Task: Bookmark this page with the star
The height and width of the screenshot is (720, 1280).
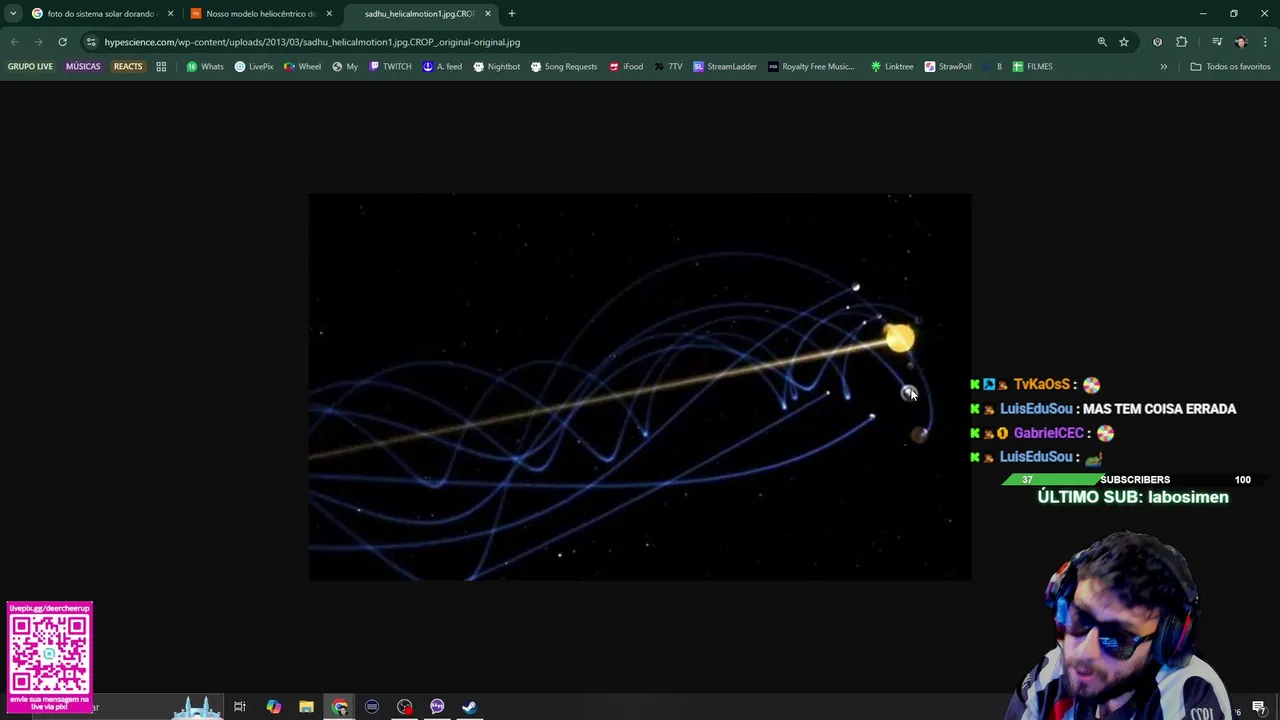Action: click(1124, 42)
